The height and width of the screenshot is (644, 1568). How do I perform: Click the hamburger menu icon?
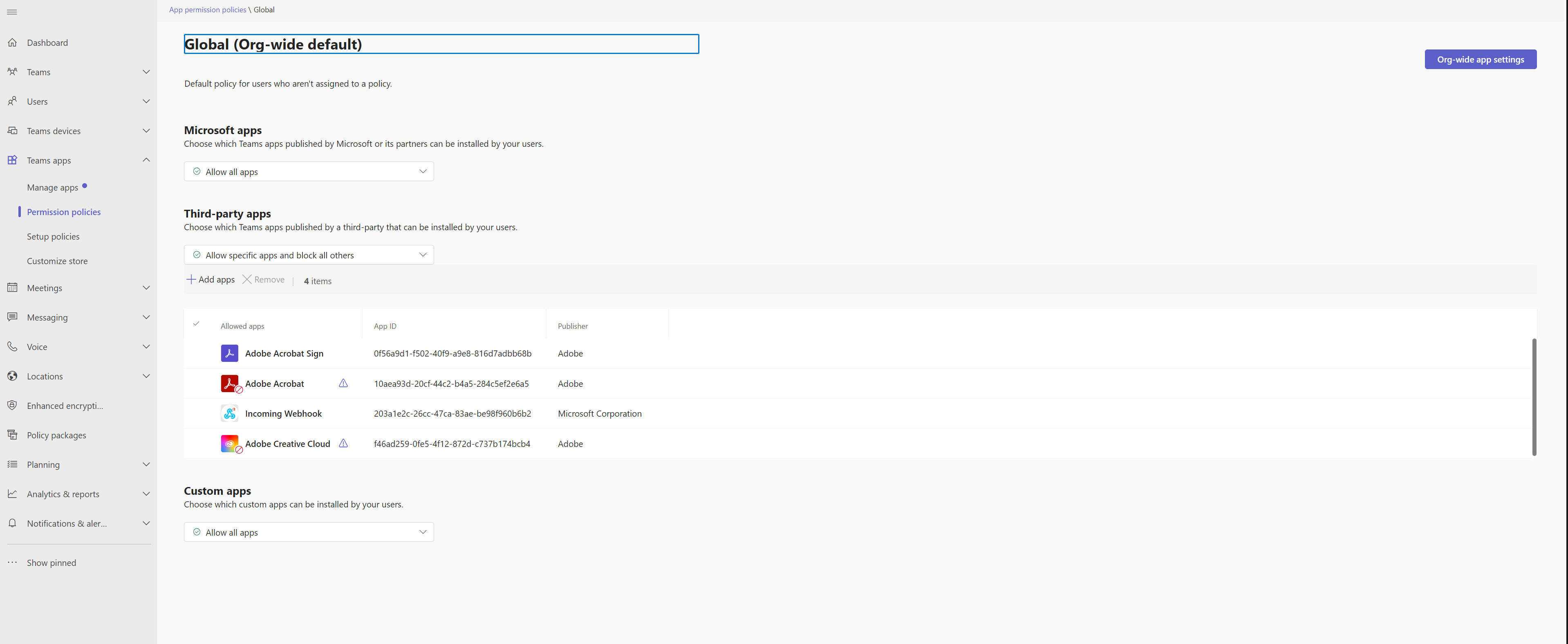11,12
